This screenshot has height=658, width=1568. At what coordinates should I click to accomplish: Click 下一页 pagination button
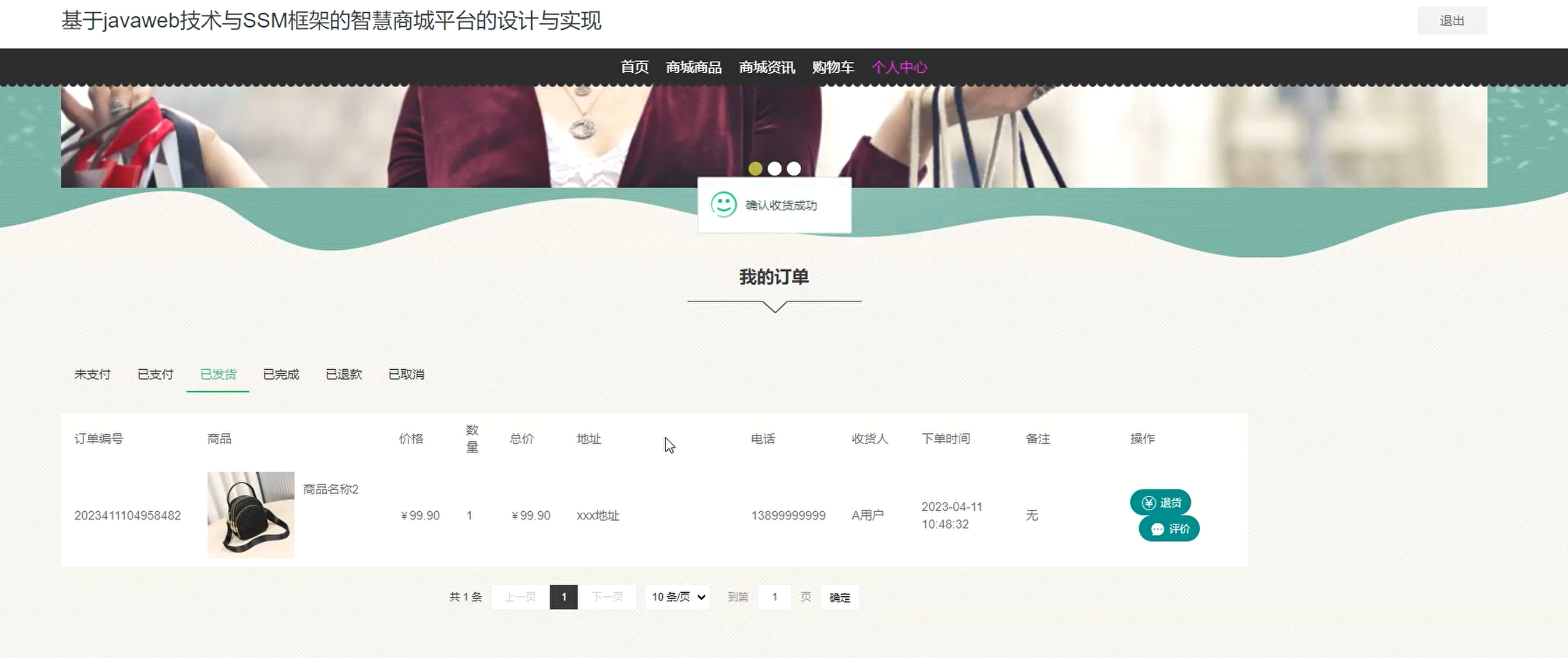point(607,597)
